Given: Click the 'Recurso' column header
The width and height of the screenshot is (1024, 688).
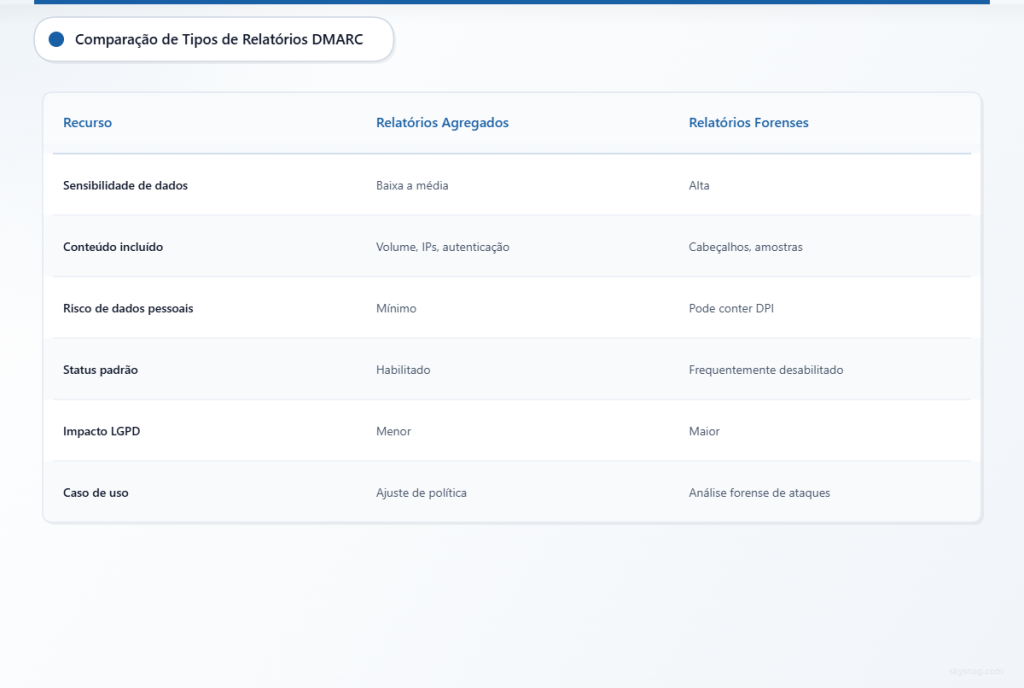Looking at the screenshot, I should coord(88,123).
